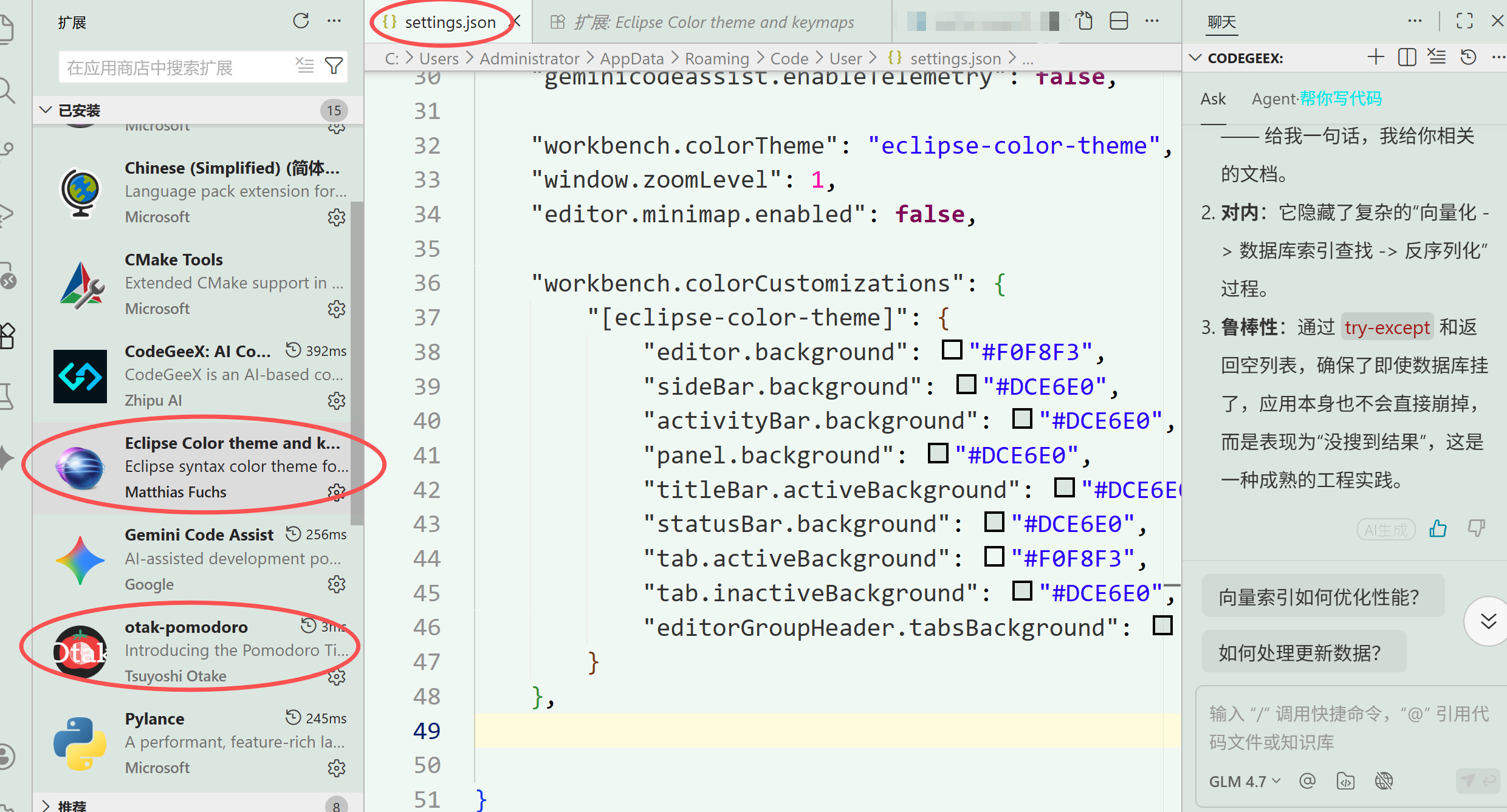1507x812 pixels.
Task: Collapse the 已安装 installed section
Action: tap(46, 110)
